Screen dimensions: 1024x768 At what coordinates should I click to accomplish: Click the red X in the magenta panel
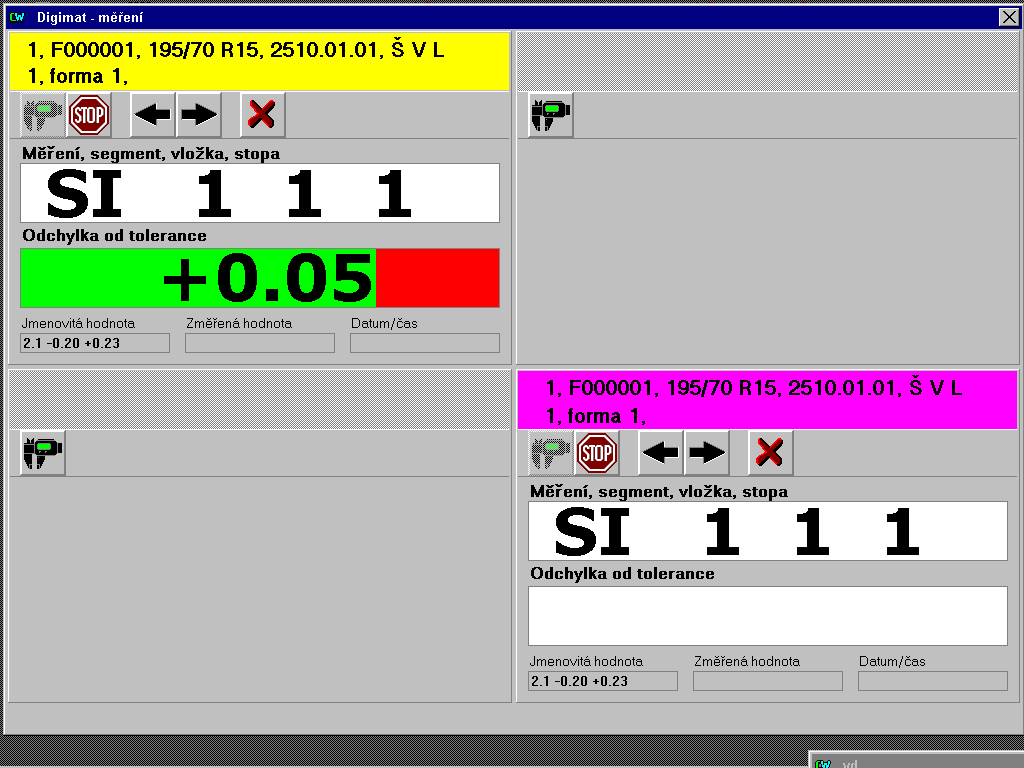770,453
